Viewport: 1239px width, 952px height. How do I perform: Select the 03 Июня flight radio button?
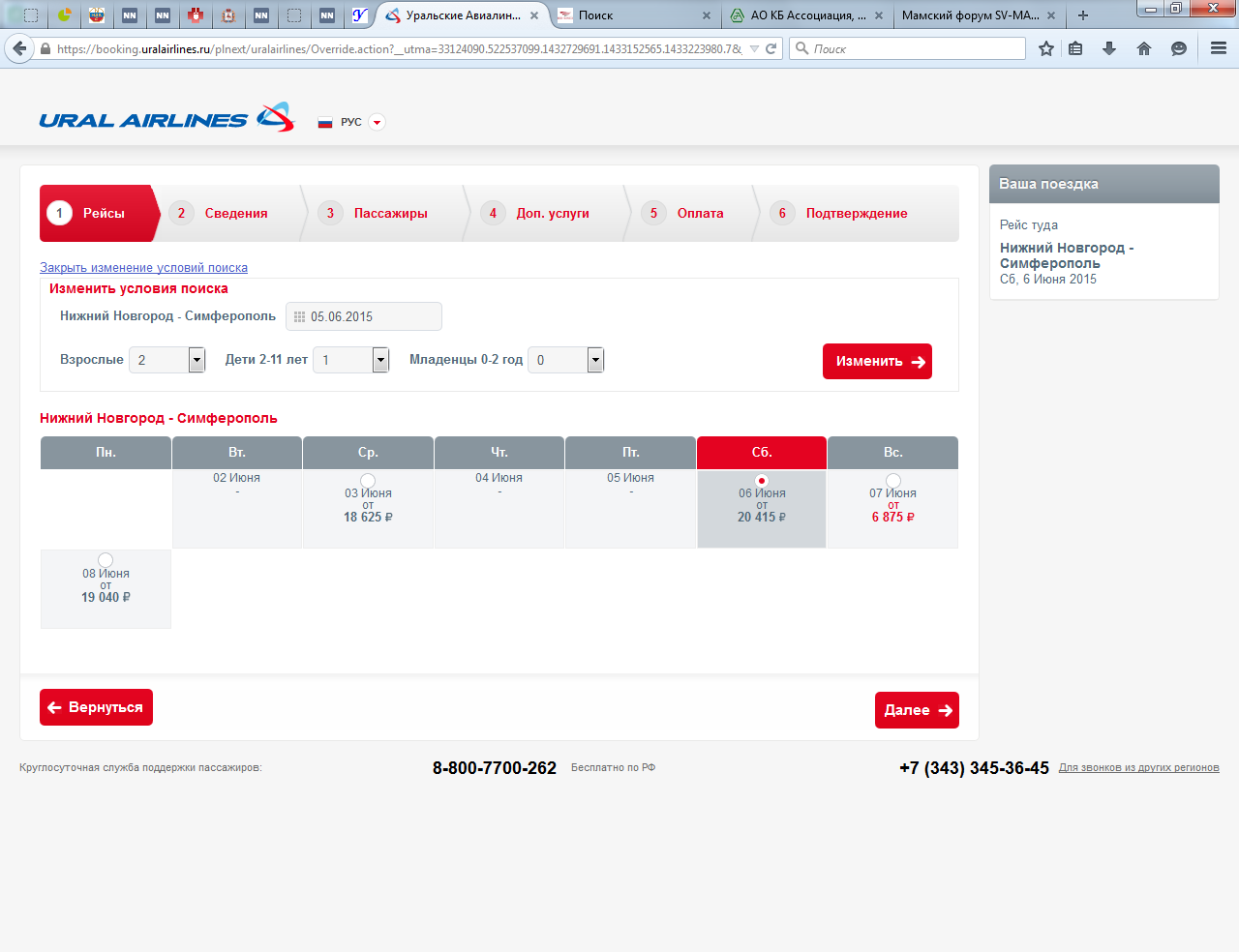click(x=368, y=481)
